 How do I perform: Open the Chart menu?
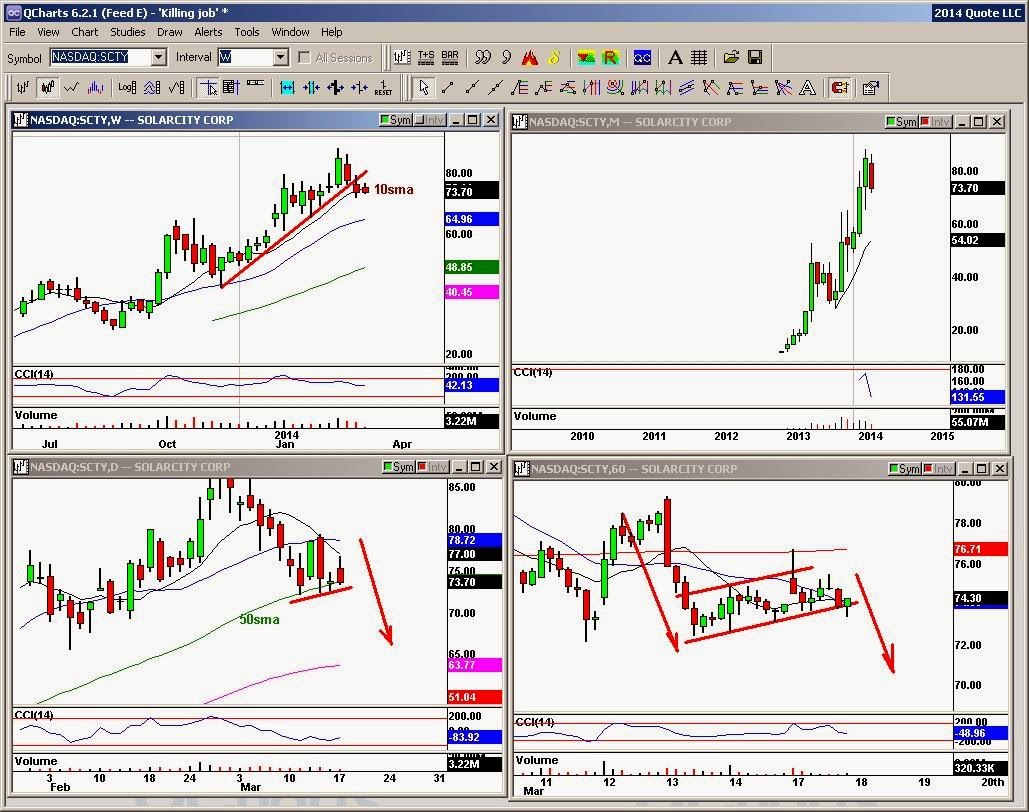pyautogui.click(x=84, y=32)
